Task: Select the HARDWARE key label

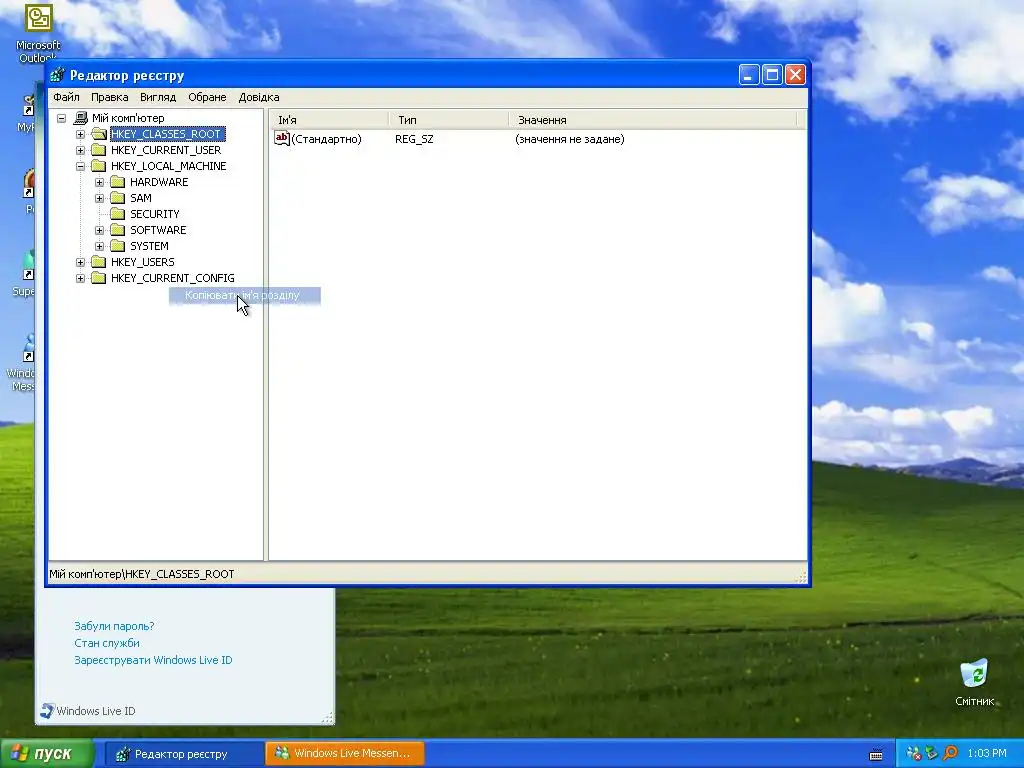Action: click(159, 182)
